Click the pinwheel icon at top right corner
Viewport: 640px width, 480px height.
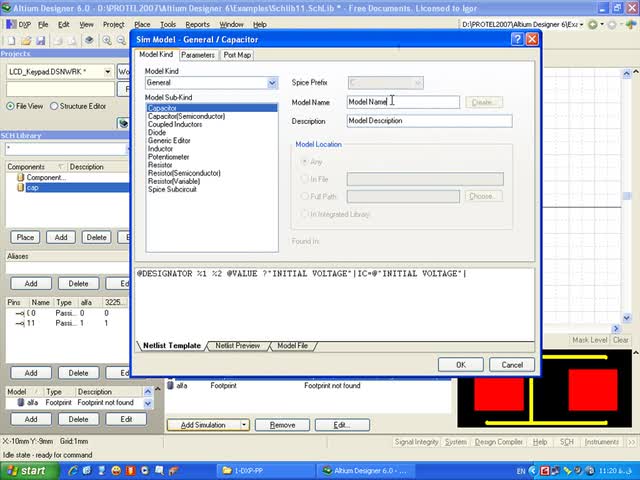coord(631,24)
